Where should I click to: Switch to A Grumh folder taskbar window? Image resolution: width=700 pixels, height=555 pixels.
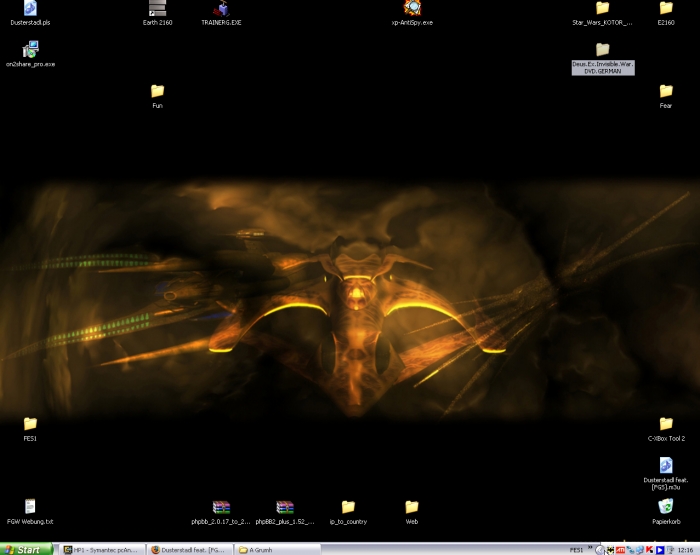278,550
